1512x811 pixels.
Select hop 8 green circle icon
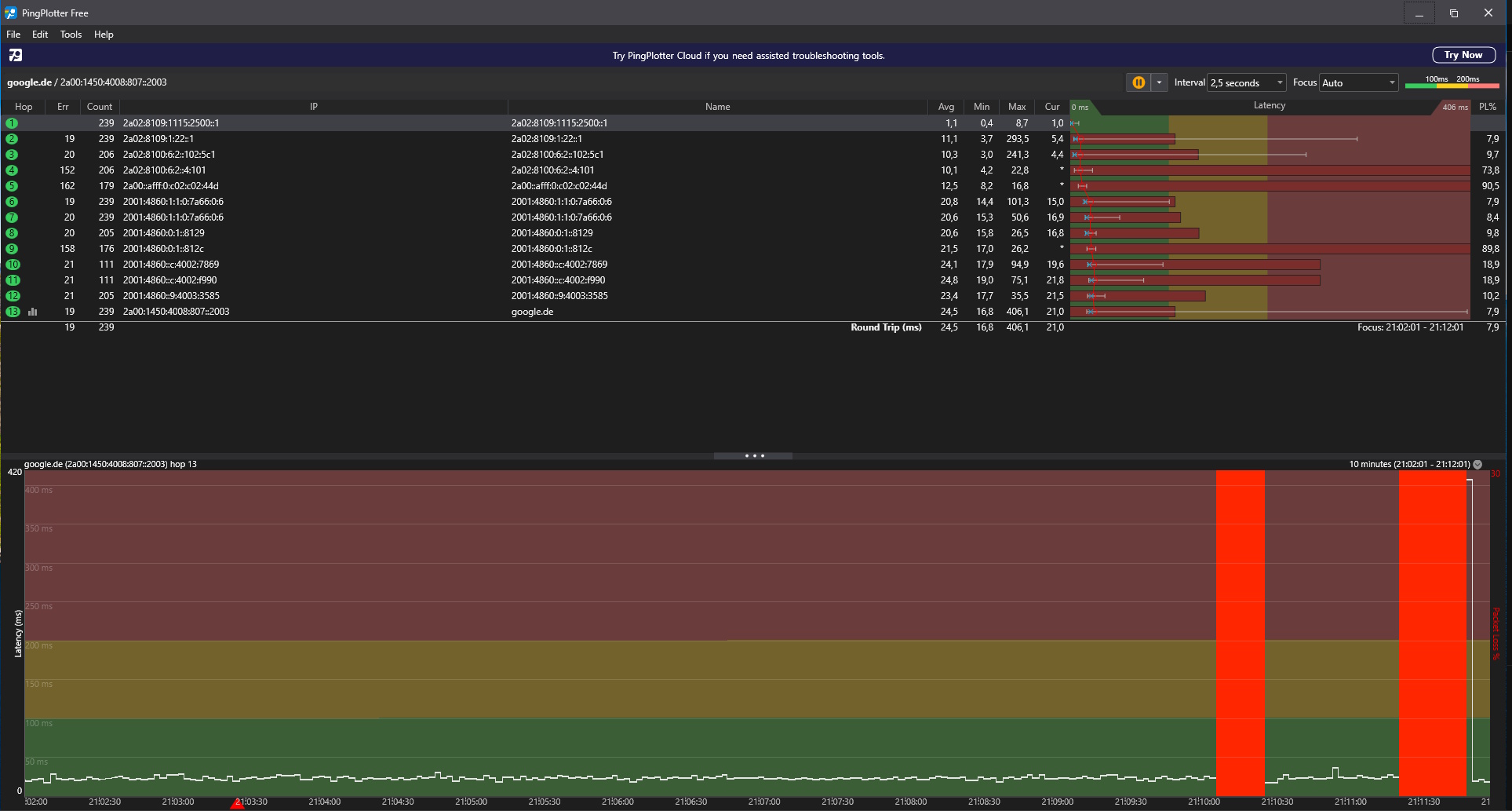coord(12,233)
